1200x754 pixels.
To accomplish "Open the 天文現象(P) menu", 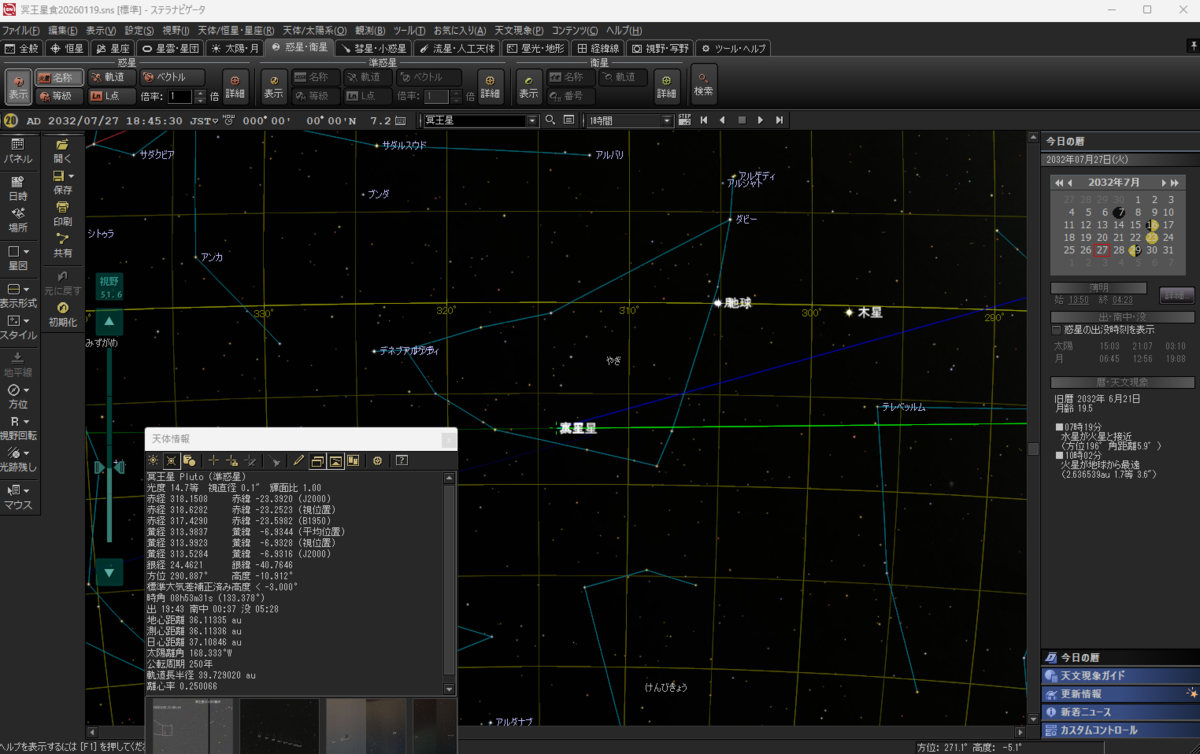I will 519,31.
